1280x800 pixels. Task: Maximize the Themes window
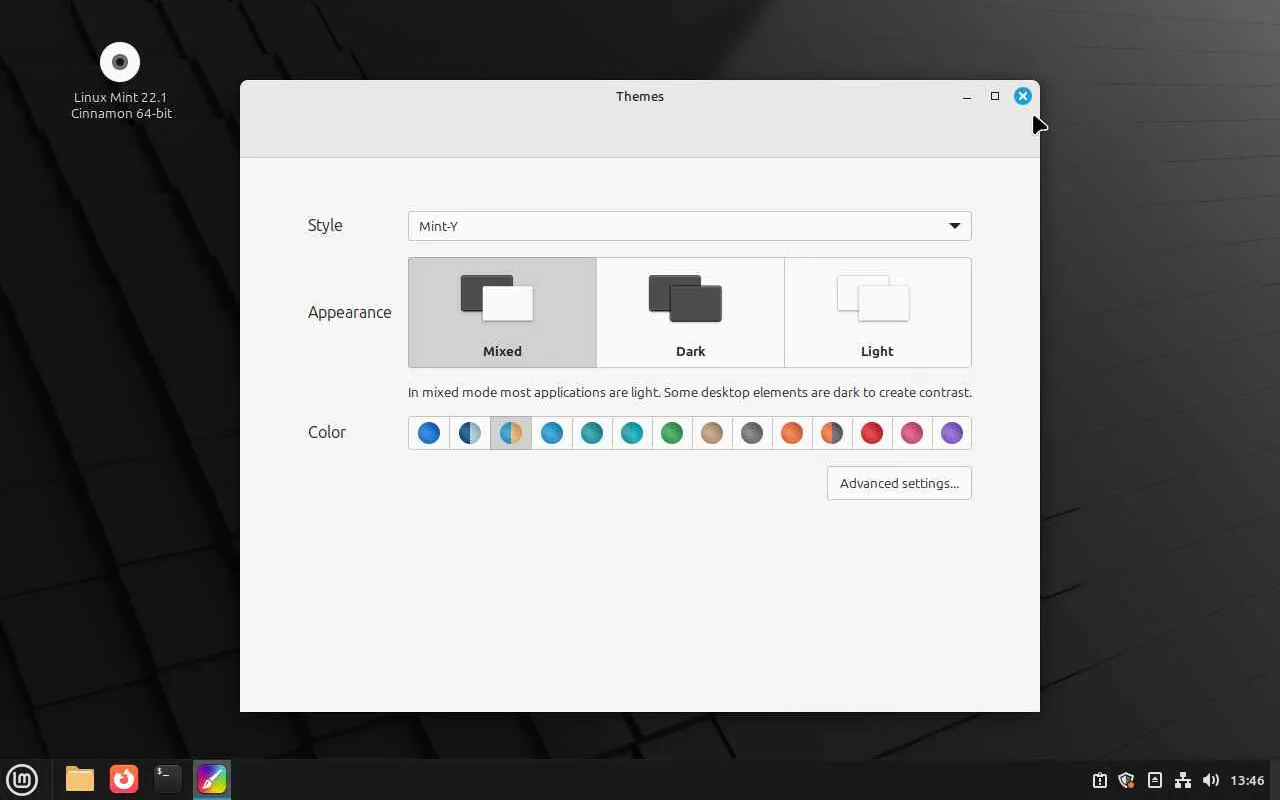[x=995, y=96]
